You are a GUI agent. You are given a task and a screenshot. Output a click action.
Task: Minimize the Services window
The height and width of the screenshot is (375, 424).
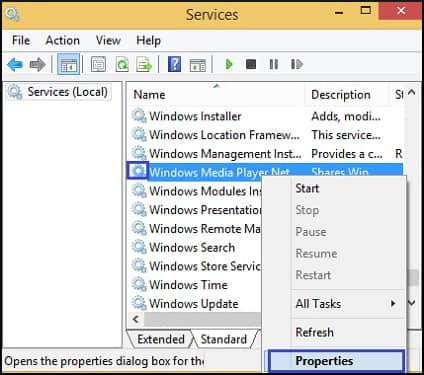[339, 12]
